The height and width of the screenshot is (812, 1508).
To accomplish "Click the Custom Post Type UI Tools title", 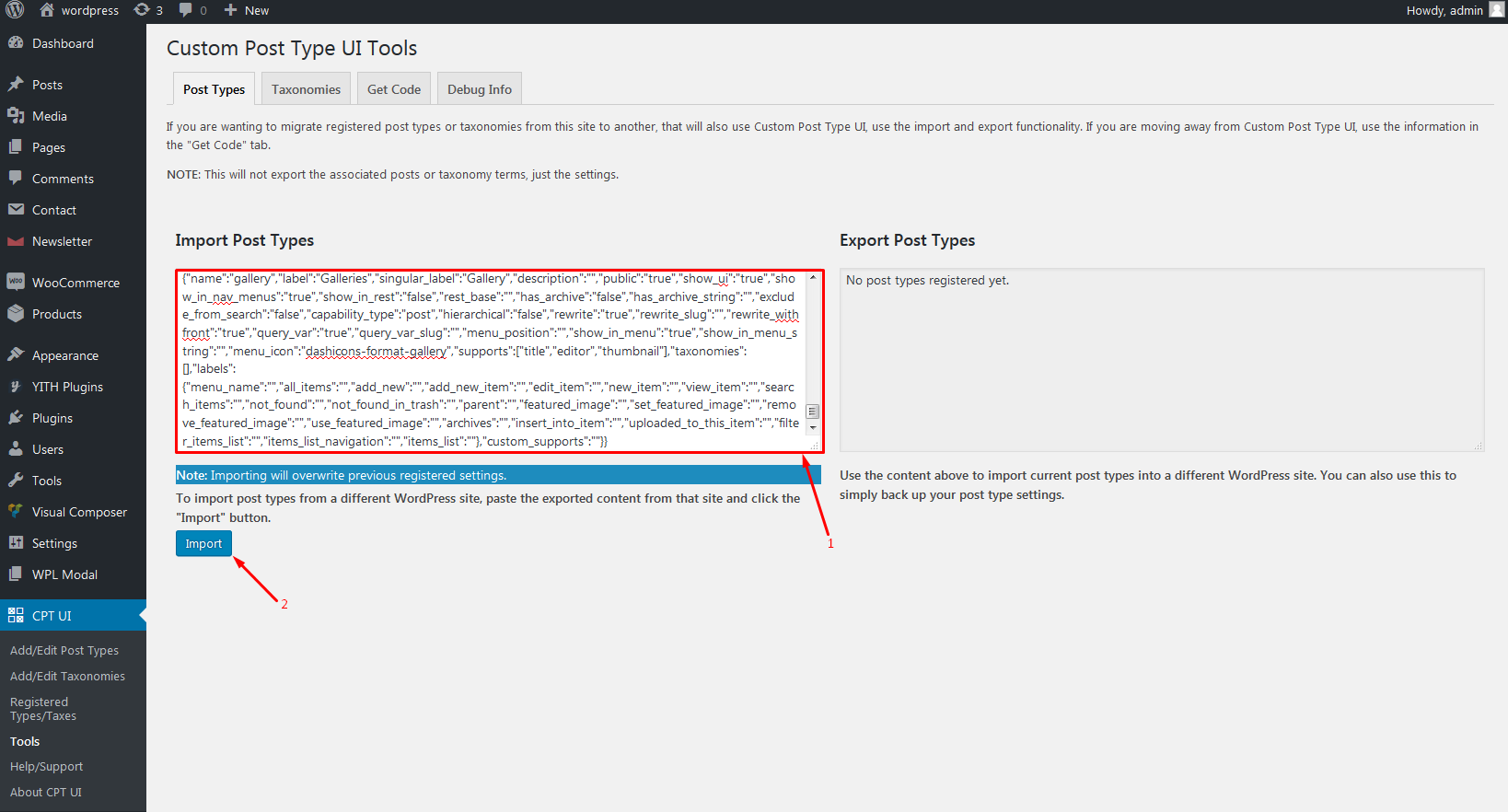I will pyautogui.click(x=292, y=48).
